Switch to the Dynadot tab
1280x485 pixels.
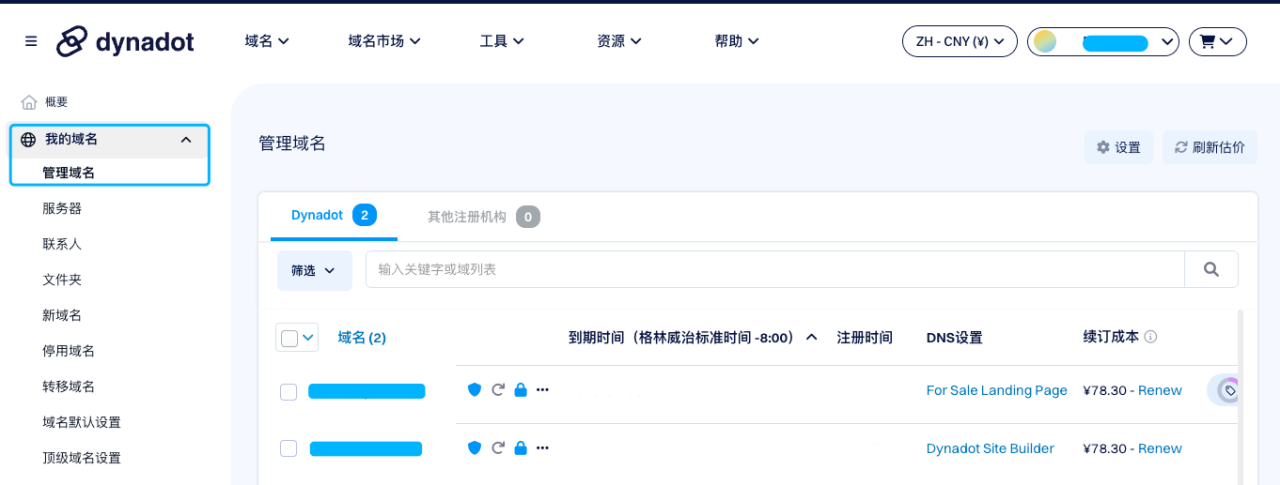coord(333,215)
